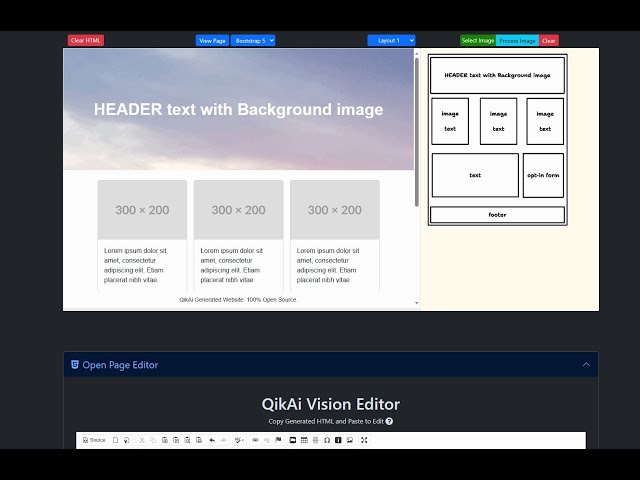Open the spell check dropdown icon
Viewport: 640px width, 480px height.
click(239, 440)
